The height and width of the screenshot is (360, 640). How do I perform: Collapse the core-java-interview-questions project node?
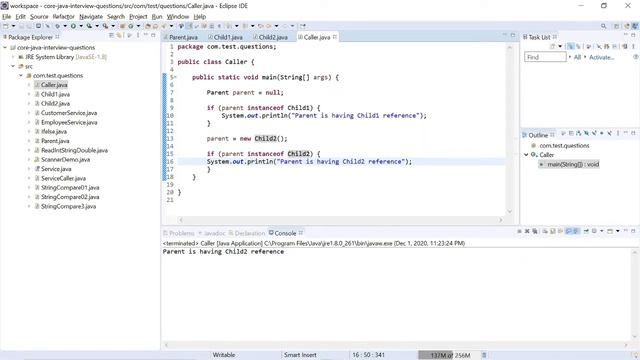pos(5,48)
